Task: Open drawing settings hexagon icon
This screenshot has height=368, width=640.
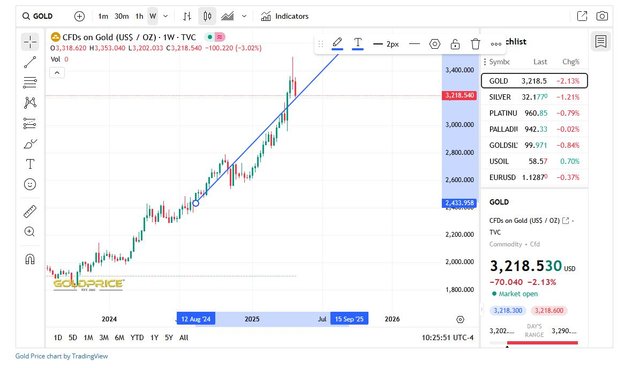Action: click(435, 44)
